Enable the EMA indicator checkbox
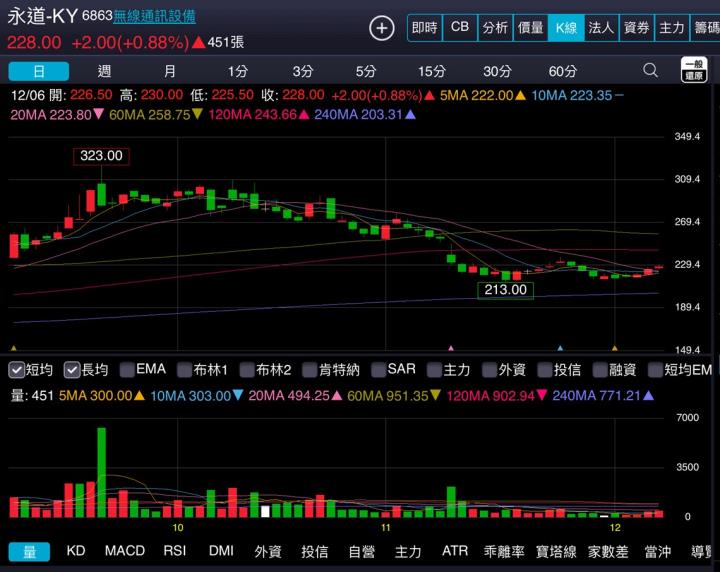 (127, 370)
